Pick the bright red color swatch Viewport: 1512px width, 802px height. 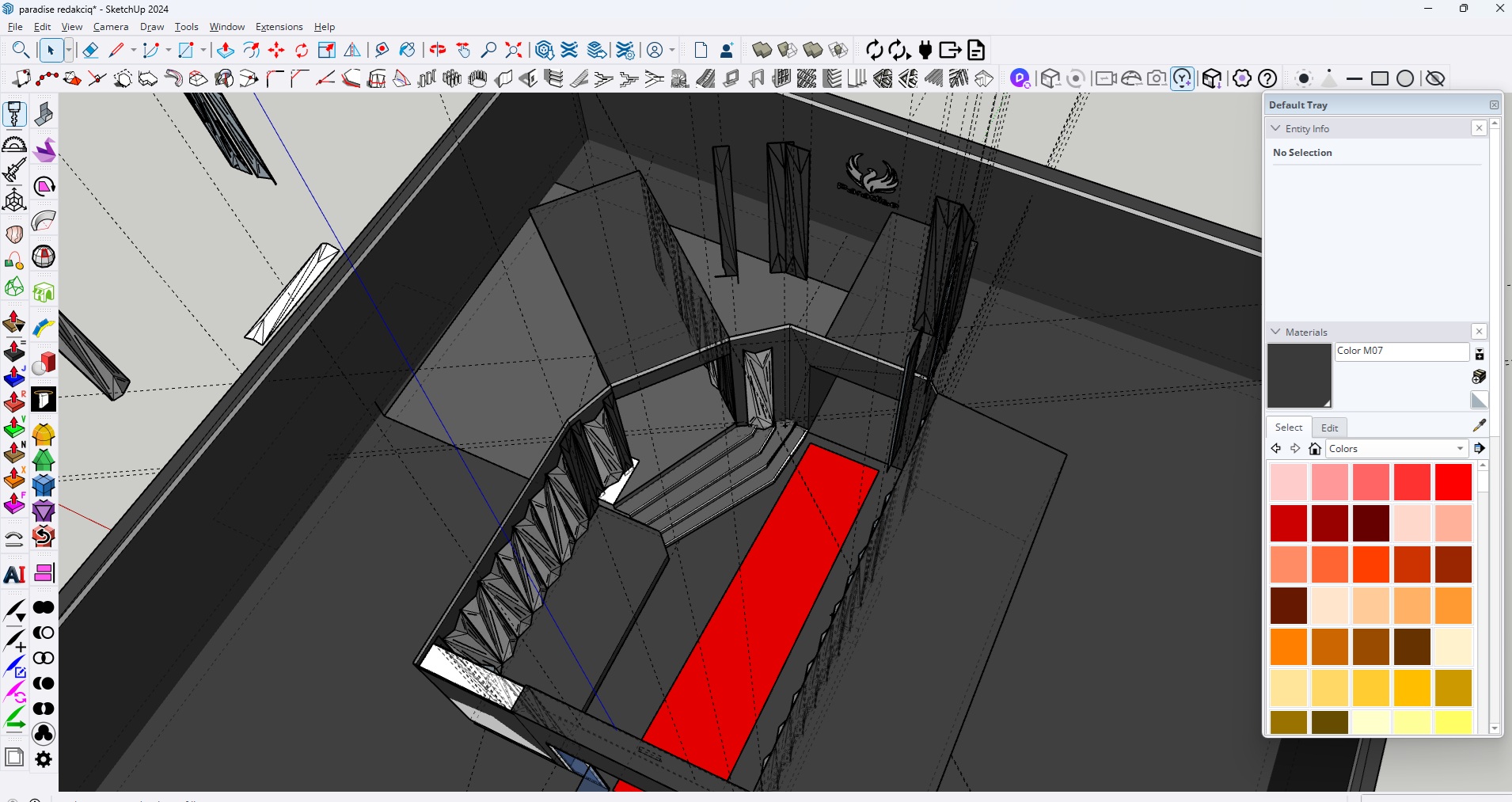point(1453,482)
